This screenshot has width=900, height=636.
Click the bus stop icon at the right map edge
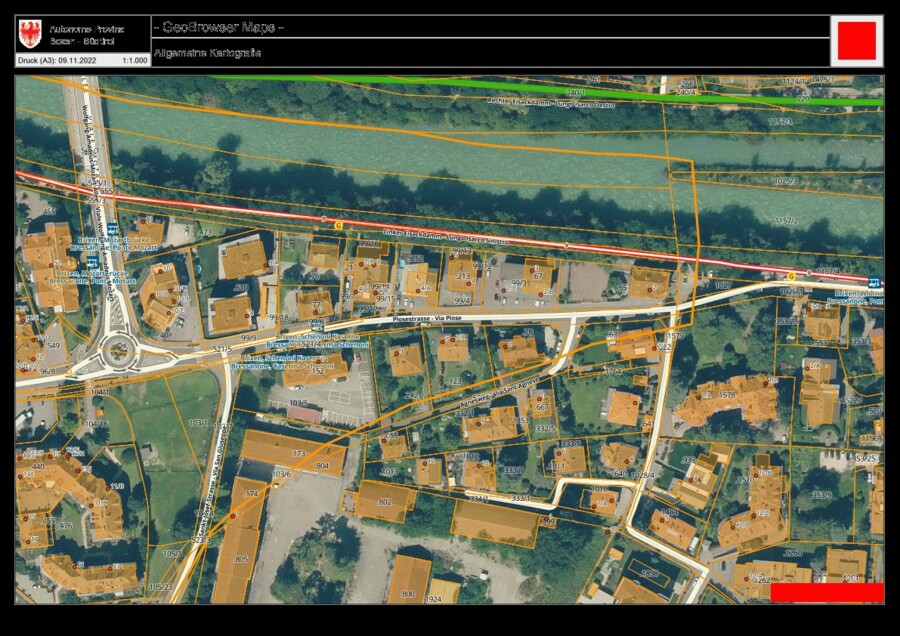tap(875, 284)
